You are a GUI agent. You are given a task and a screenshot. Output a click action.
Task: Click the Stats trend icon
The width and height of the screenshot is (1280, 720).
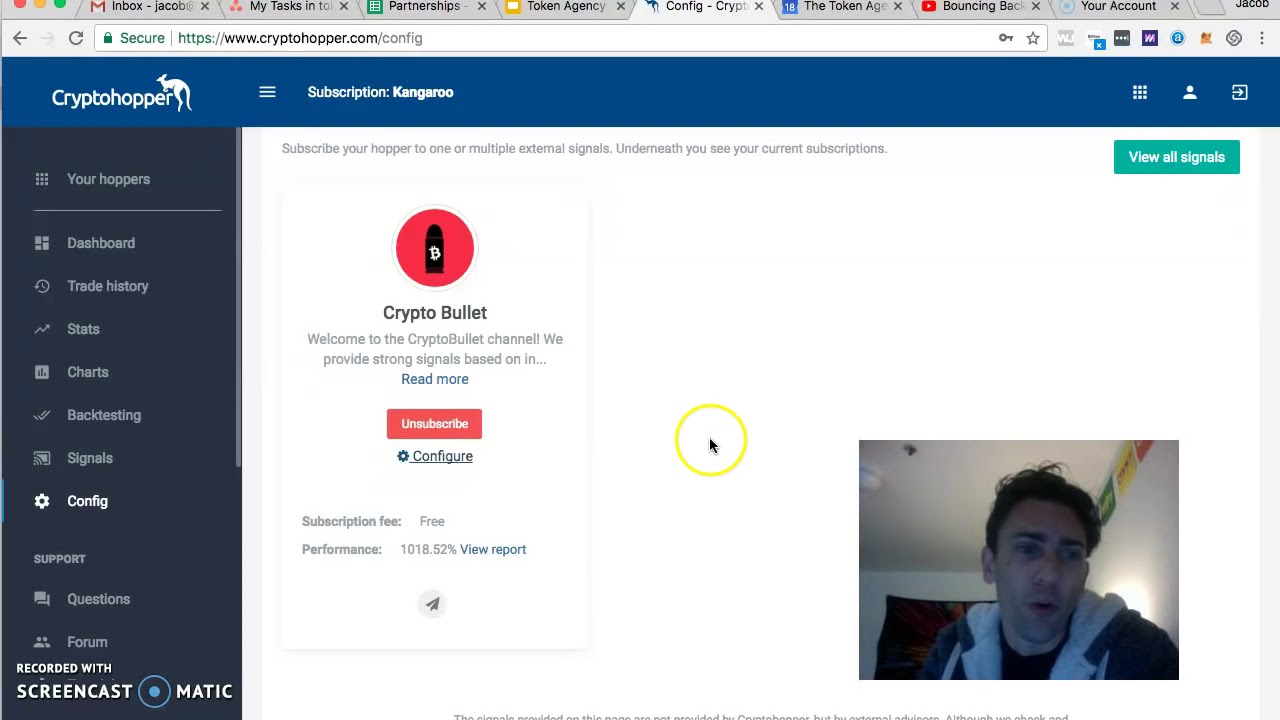click(42, 329)
